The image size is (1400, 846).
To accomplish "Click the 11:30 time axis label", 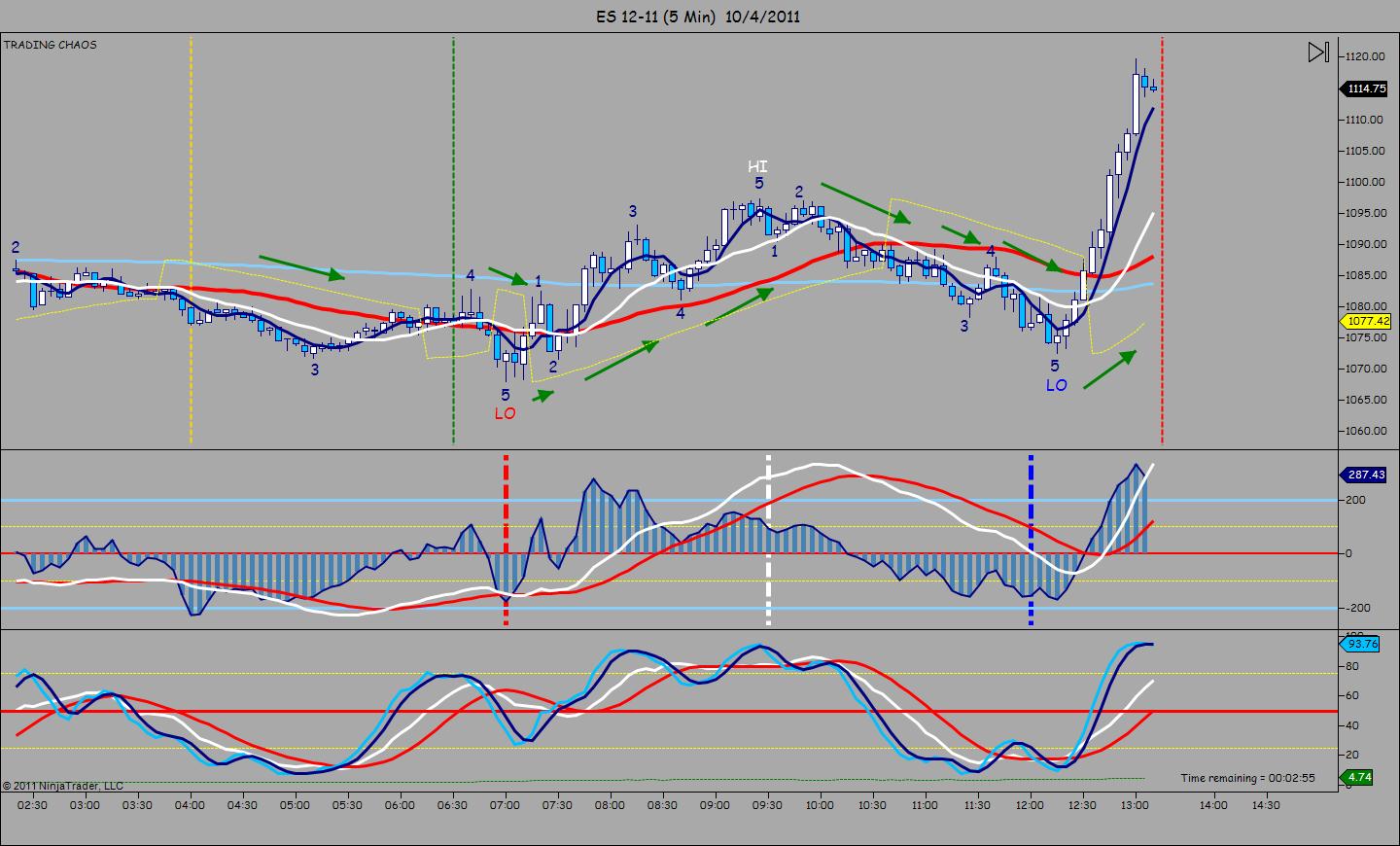I will (x=977, y=805).
